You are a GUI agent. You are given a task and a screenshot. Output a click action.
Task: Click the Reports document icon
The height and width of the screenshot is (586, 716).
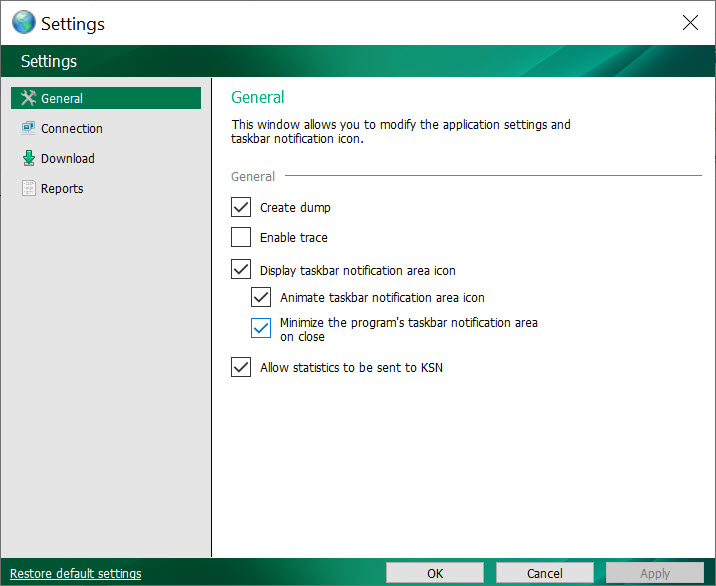point(28,188)
